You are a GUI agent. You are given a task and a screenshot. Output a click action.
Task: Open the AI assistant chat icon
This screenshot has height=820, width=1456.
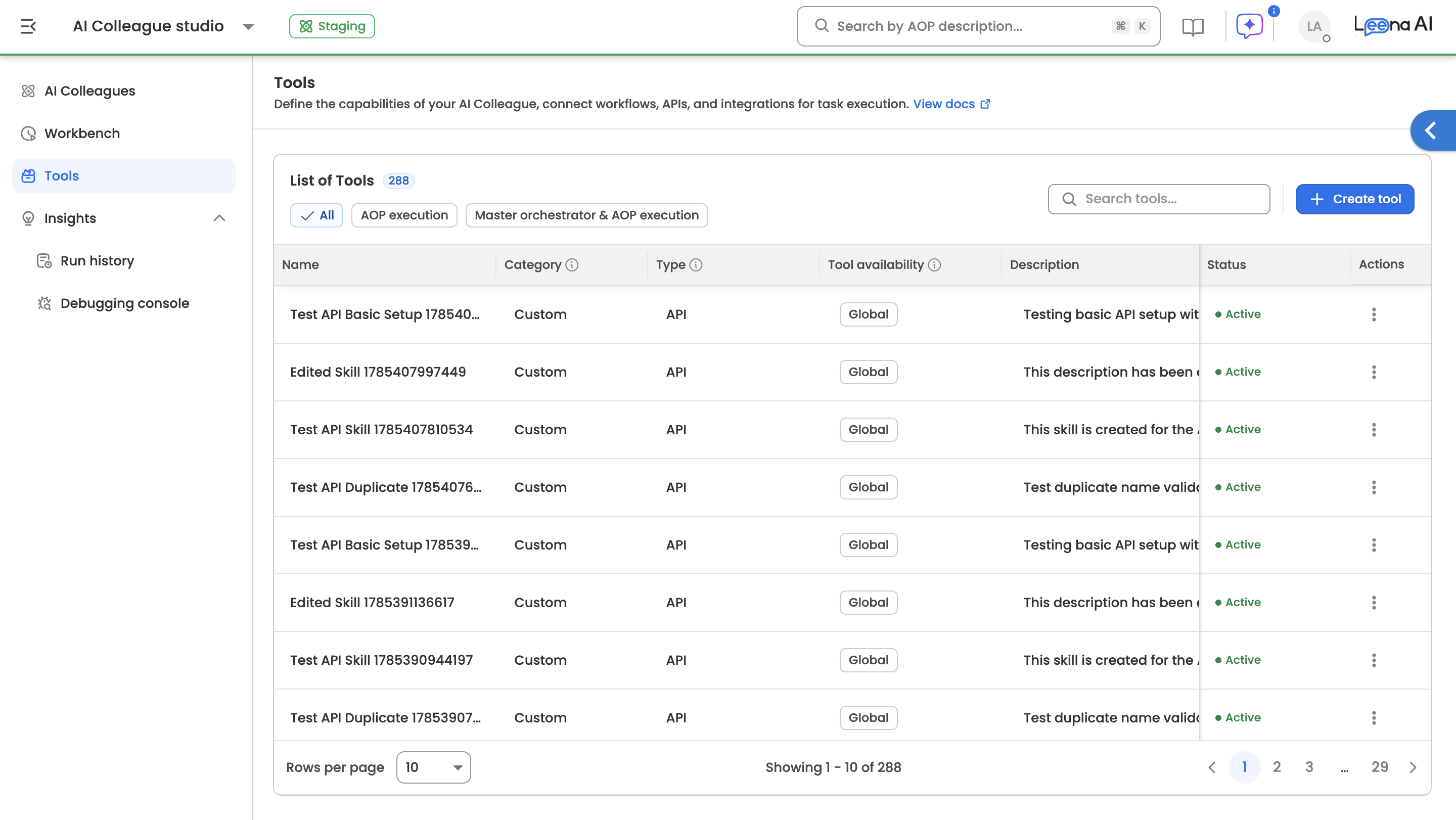[x=1249, y=26]
